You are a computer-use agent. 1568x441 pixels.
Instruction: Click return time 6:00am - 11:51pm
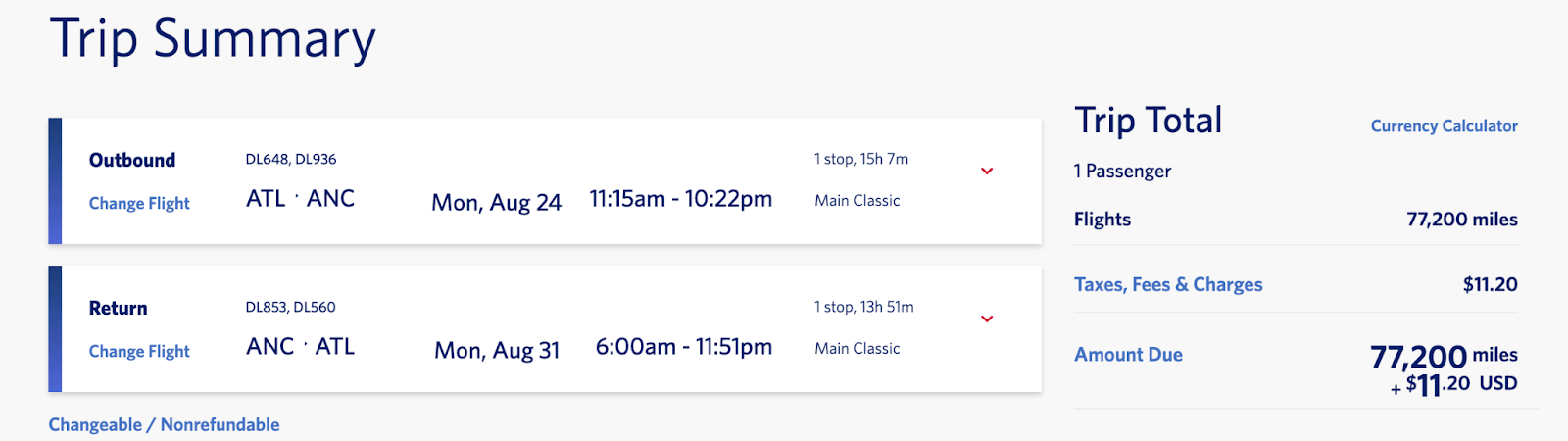[684, 348]
